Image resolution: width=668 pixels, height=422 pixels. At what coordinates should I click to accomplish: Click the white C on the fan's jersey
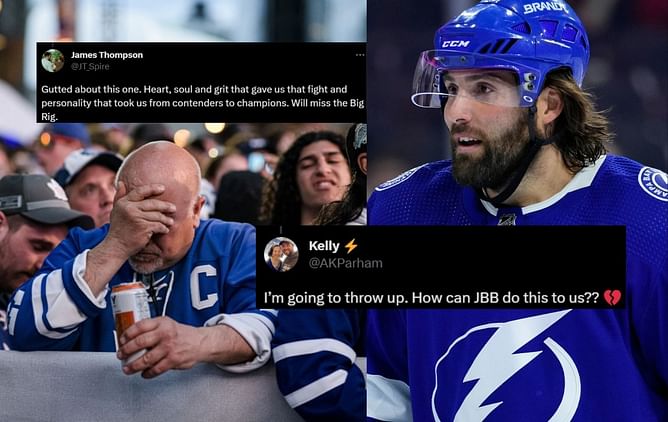[204, 287]
